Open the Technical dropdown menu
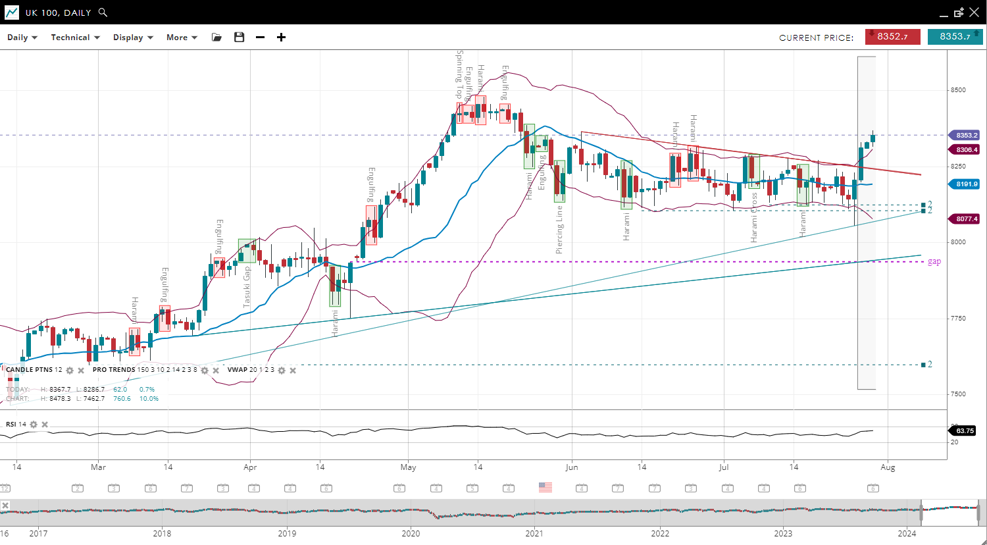Viewport: 987px width, 545px height. (75, 37)
